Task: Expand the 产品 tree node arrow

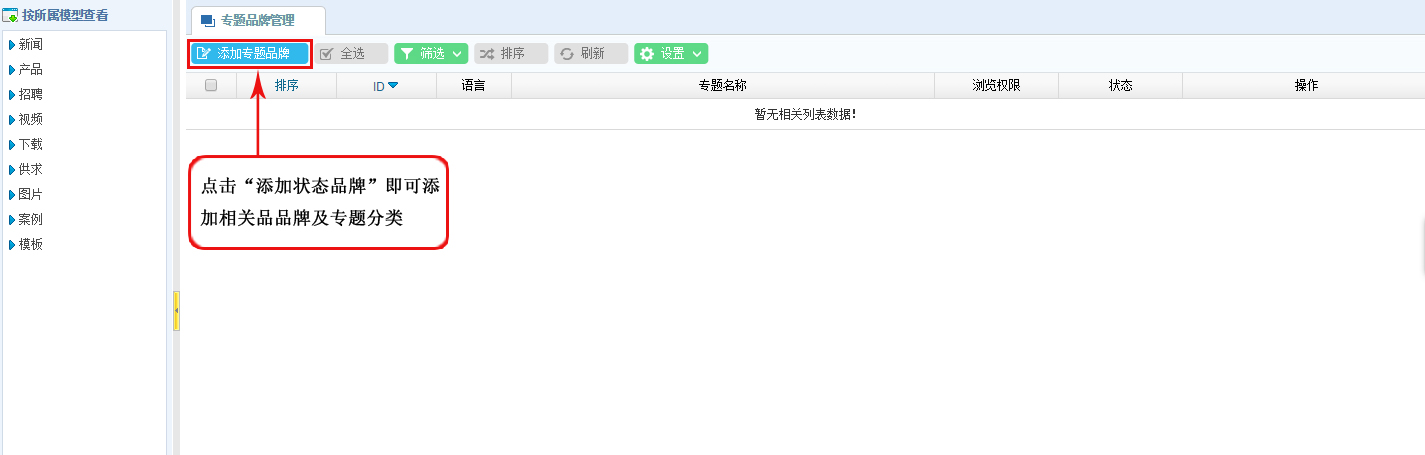Action: tap(12, 70)
